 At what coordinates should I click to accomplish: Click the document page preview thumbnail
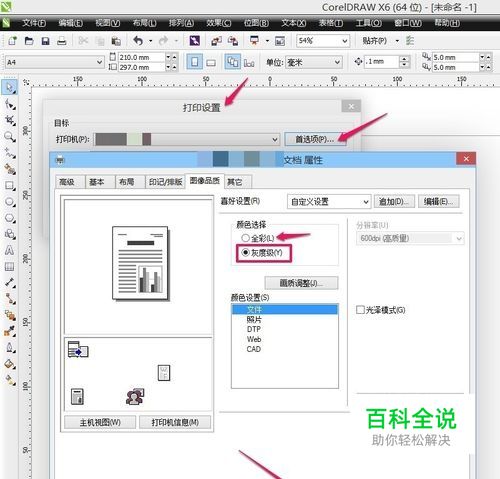point(141,263)
